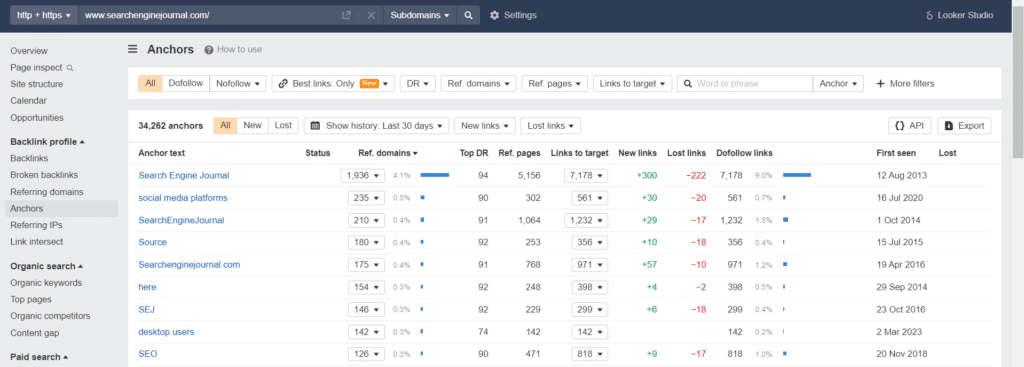Open Calendar in sidebar
The width and height of the screenshot is (1024, 367).
point(29,101)
